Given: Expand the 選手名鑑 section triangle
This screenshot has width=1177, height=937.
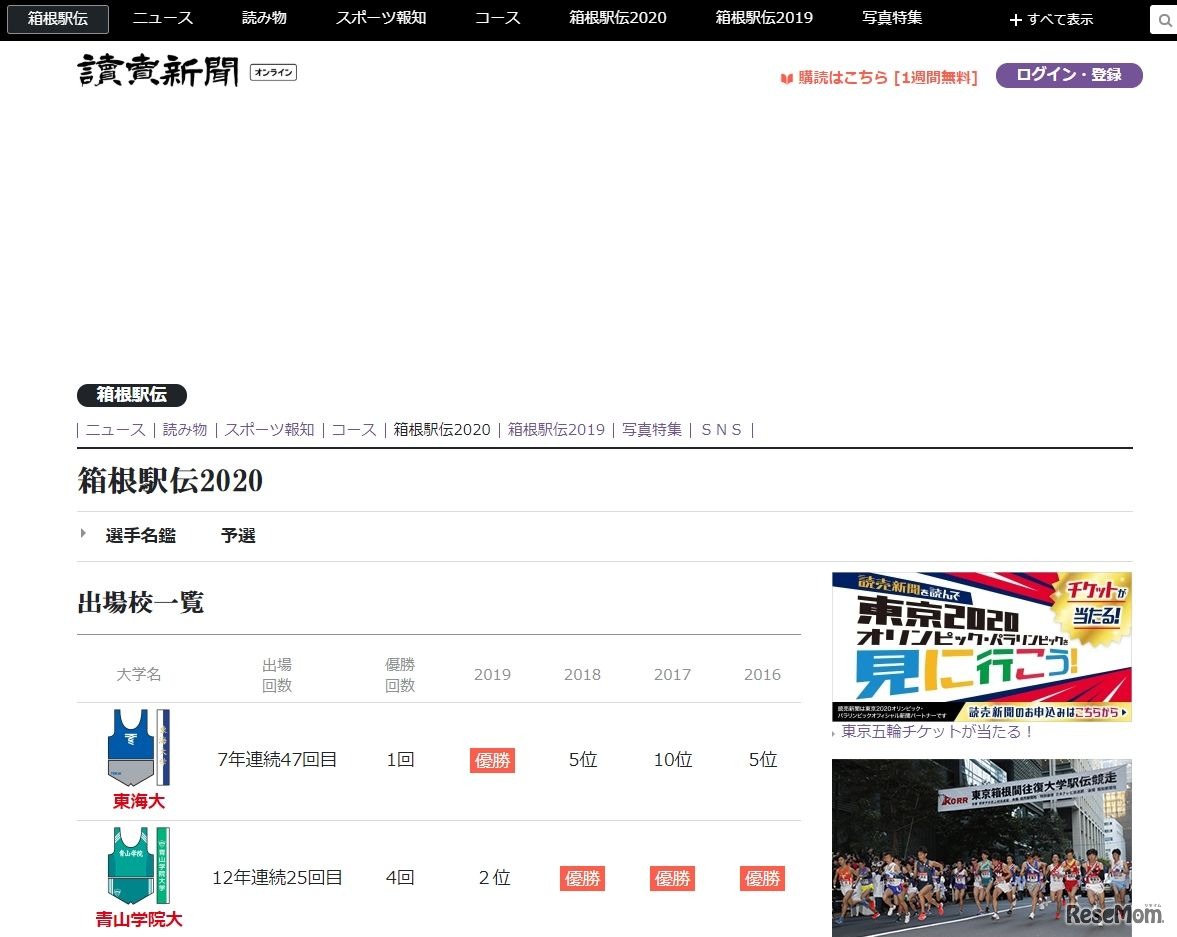Looking at the screenshot, I should 84,533.
